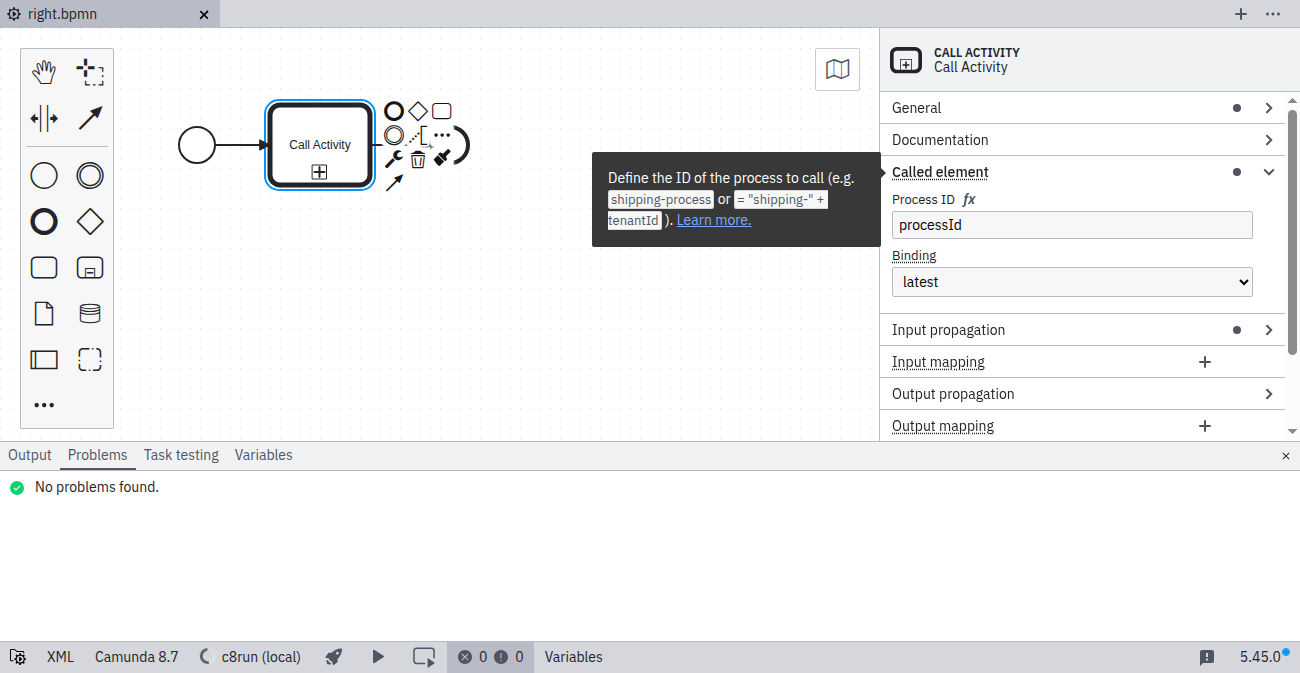Select the Hand tool in the palette
The image size is (1300, 673).
(x=44, y=71)
